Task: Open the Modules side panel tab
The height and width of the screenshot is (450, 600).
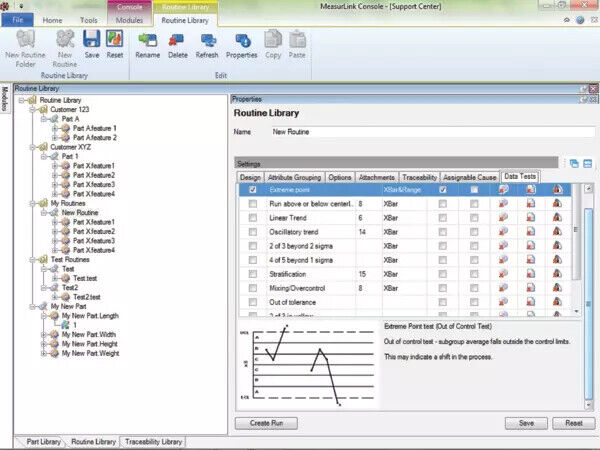Action: (x=5, y=98)
